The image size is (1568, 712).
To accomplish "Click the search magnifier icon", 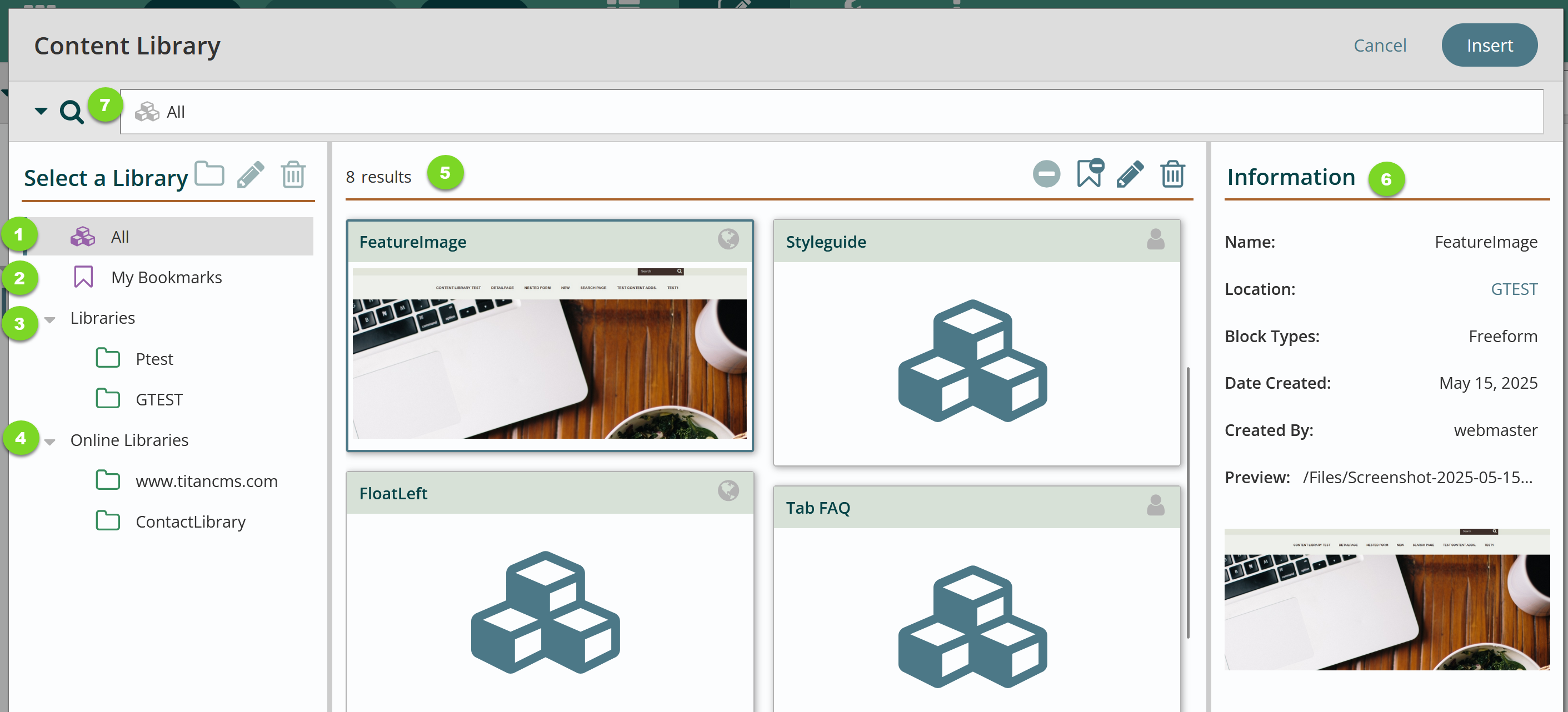I will (71, 112).
